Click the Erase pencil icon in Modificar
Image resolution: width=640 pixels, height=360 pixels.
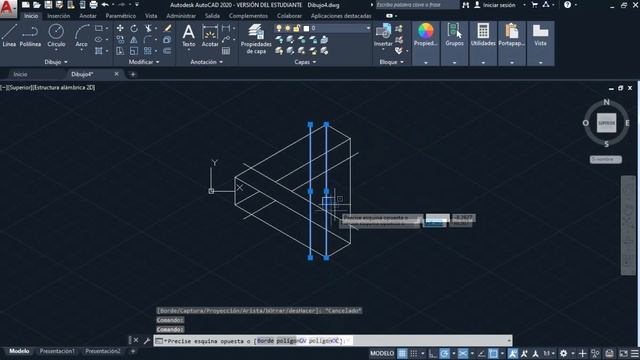pyautogui.click(x=167, y=28)
